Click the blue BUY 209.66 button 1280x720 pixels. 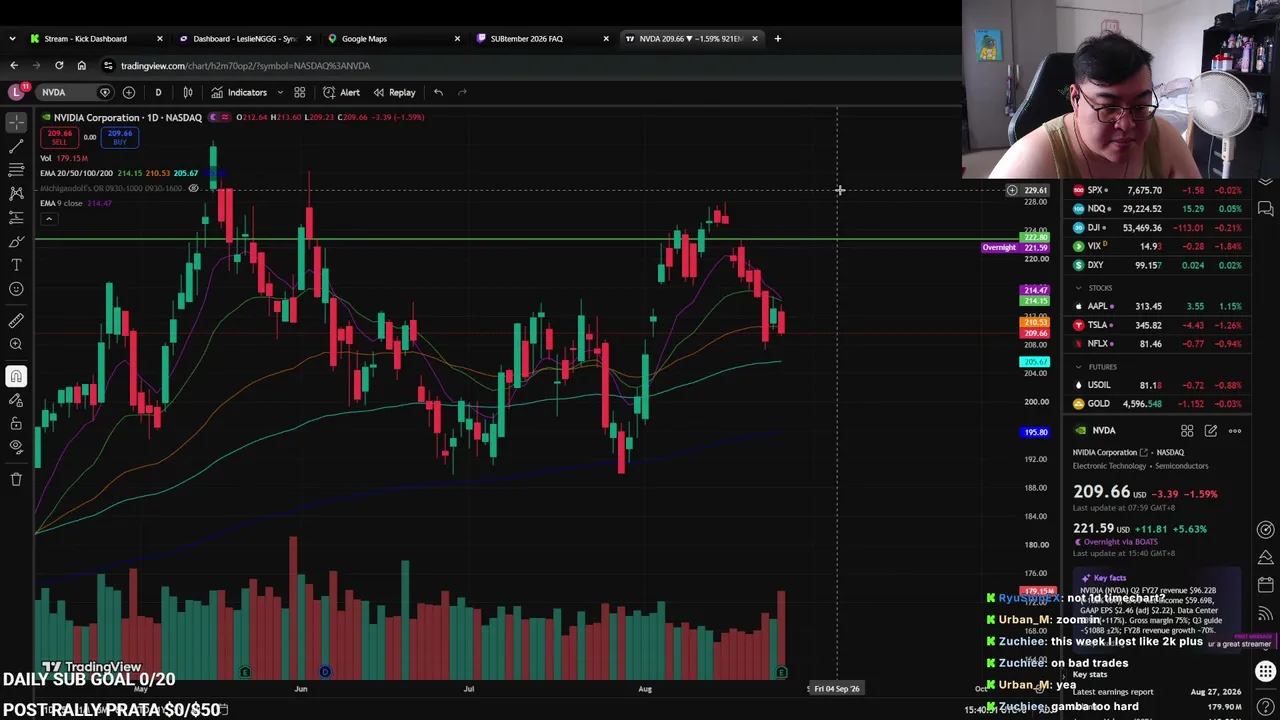coord(120,138)
